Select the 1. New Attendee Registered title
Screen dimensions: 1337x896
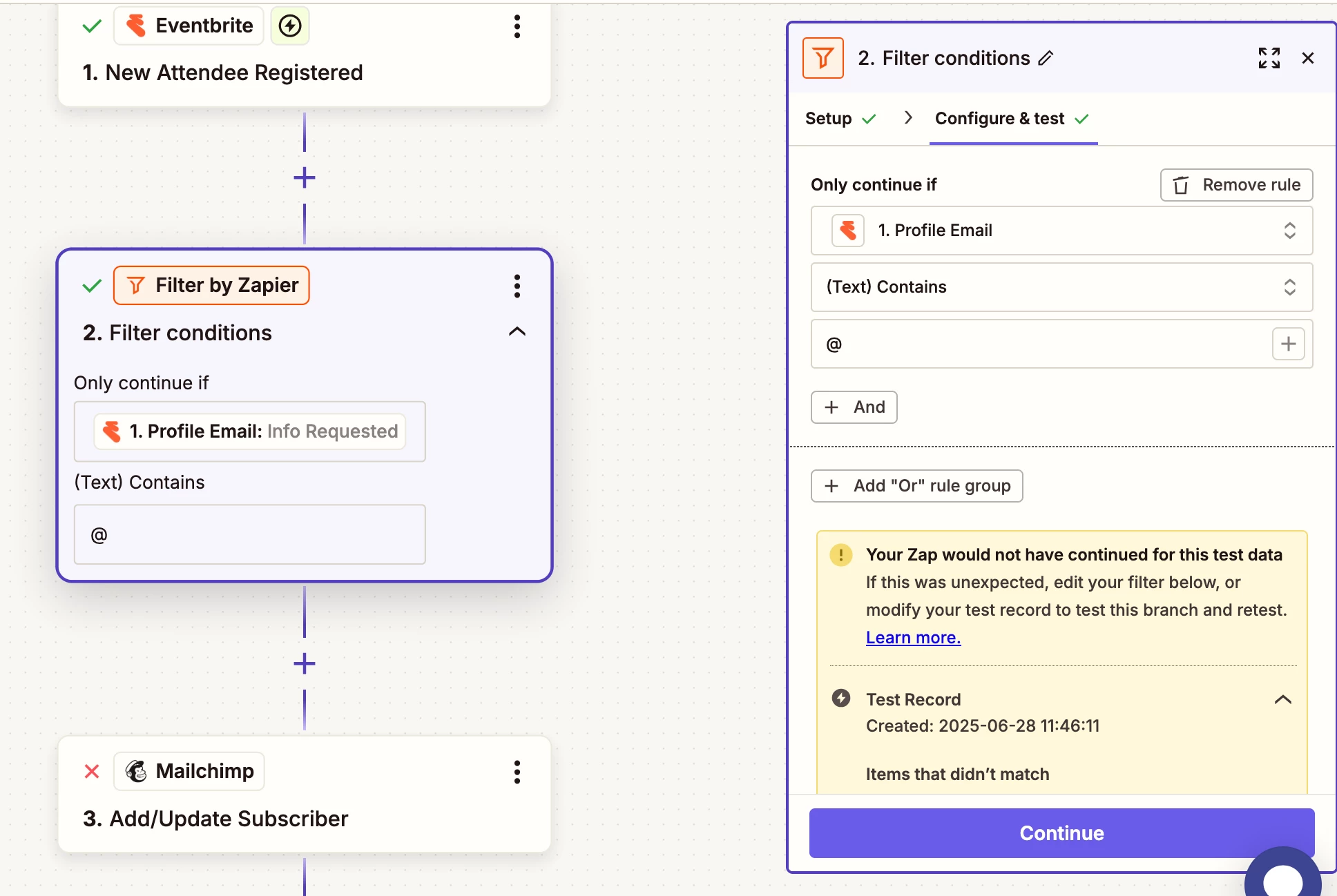pos(222,72)
